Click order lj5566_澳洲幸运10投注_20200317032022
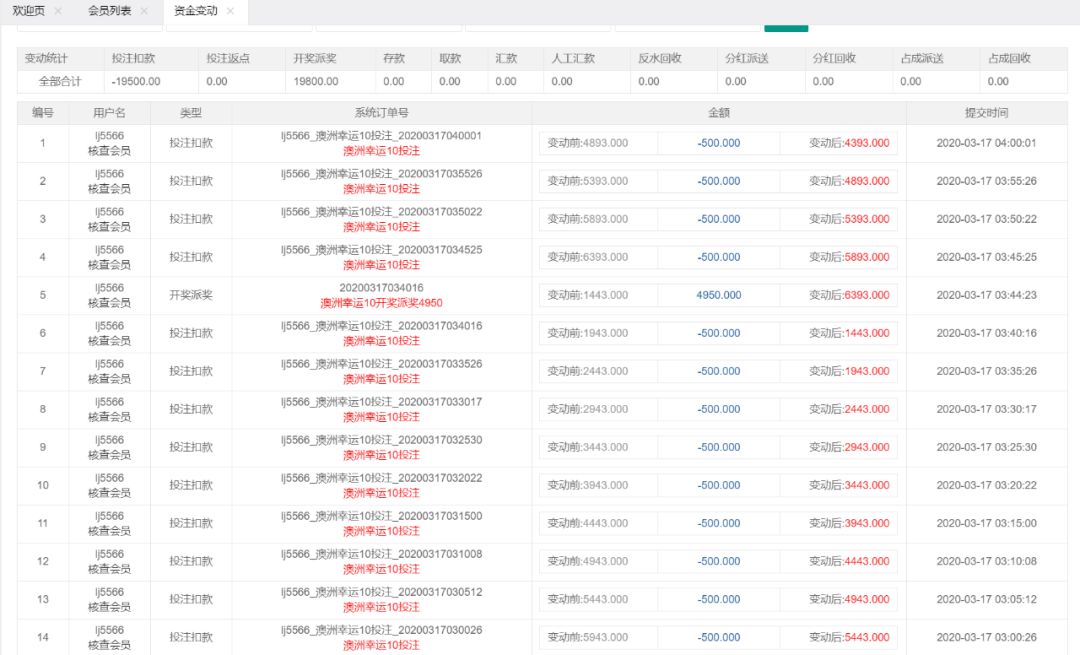Viewport: 1080px width, 655px height. pyautogui.click(x=382, y=478)
